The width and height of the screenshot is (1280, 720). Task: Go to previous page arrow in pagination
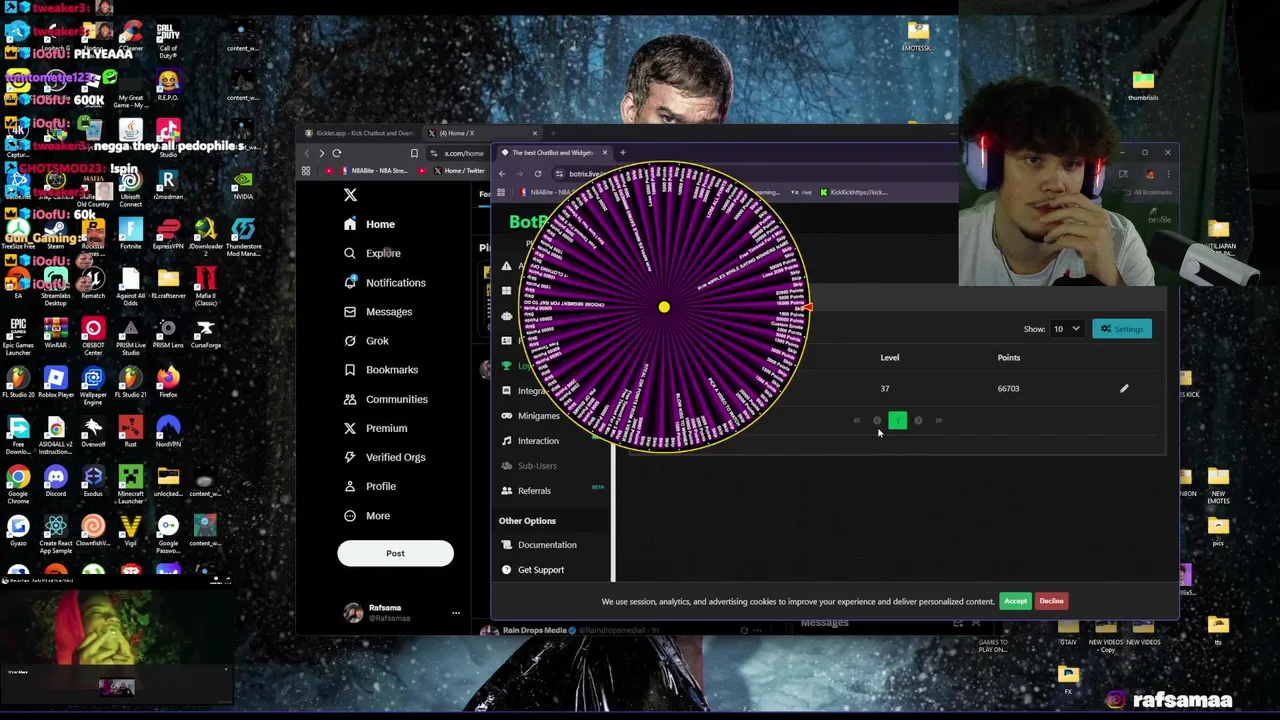(877, 421)
